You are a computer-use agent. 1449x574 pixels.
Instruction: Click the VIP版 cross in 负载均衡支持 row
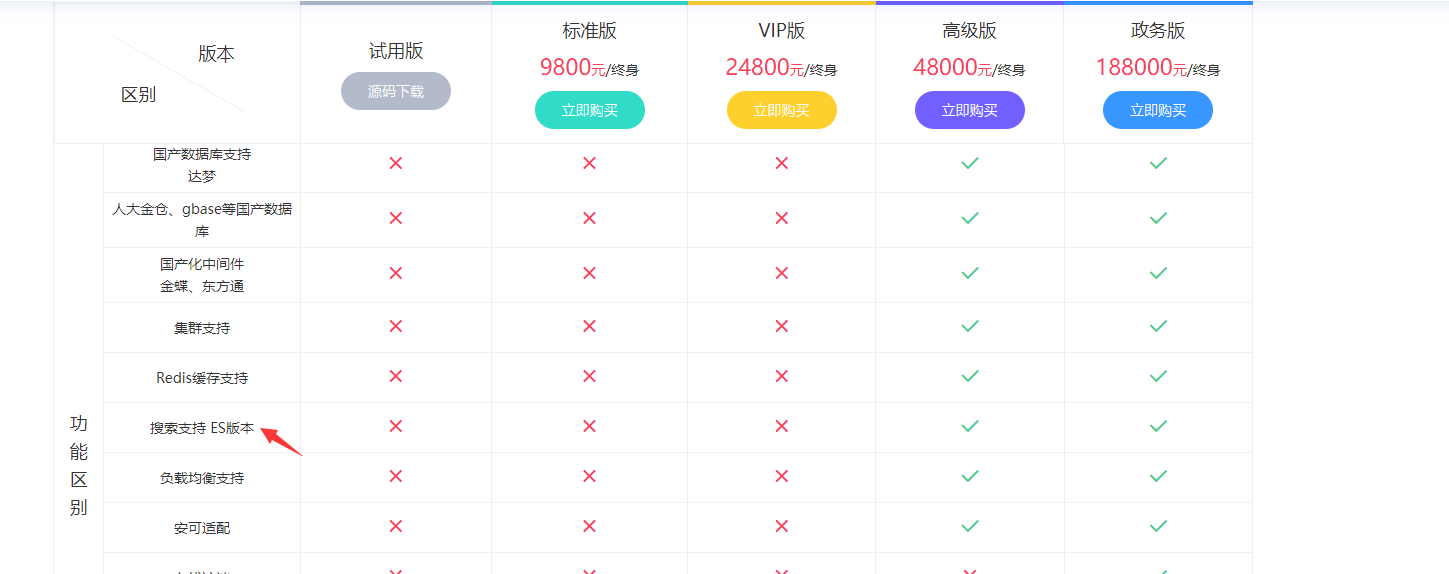[781, 476]
